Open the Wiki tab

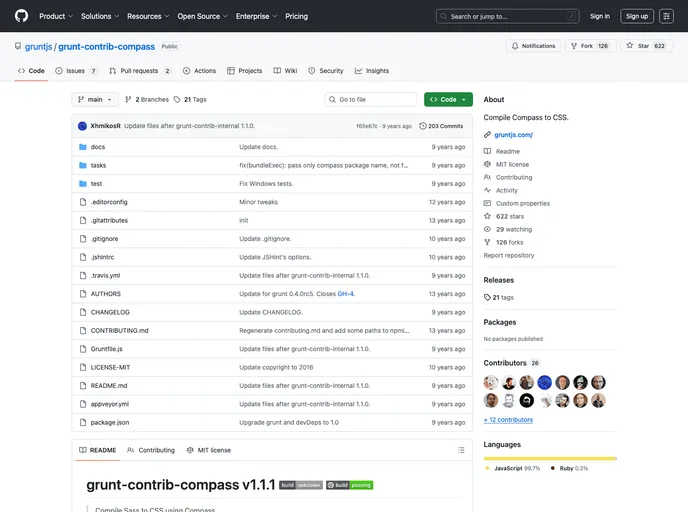(x=285, y=71)
